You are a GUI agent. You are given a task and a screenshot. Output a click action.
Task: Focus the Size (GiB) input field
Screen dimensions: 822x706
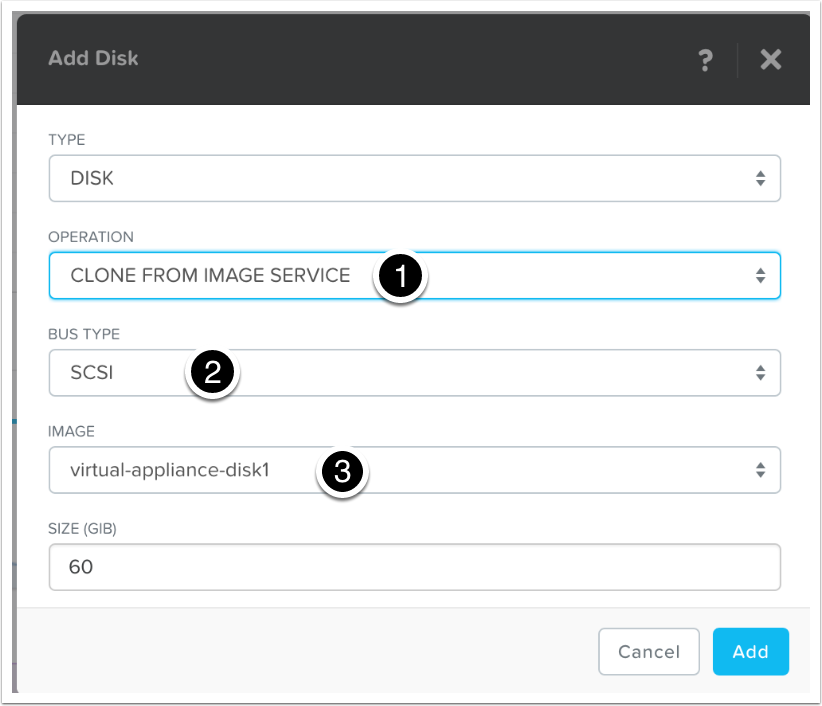[414, 567]
